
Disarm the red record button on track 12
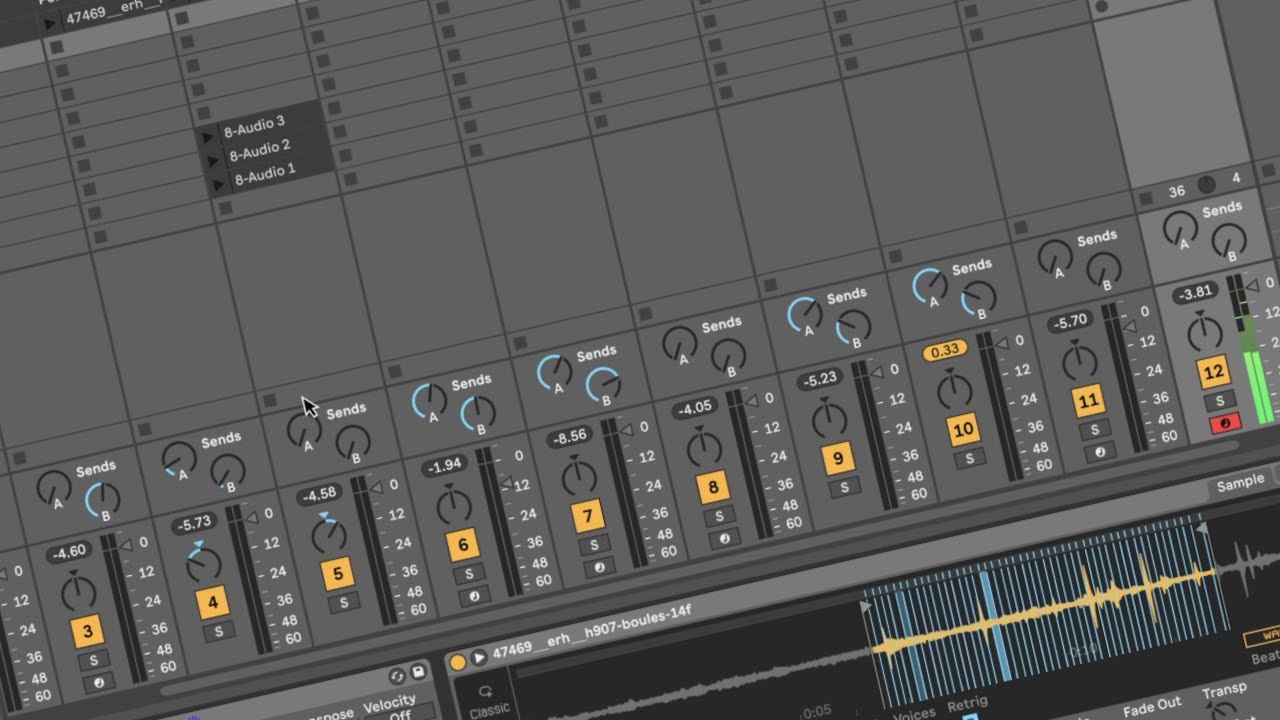(x=1225, y=423)
